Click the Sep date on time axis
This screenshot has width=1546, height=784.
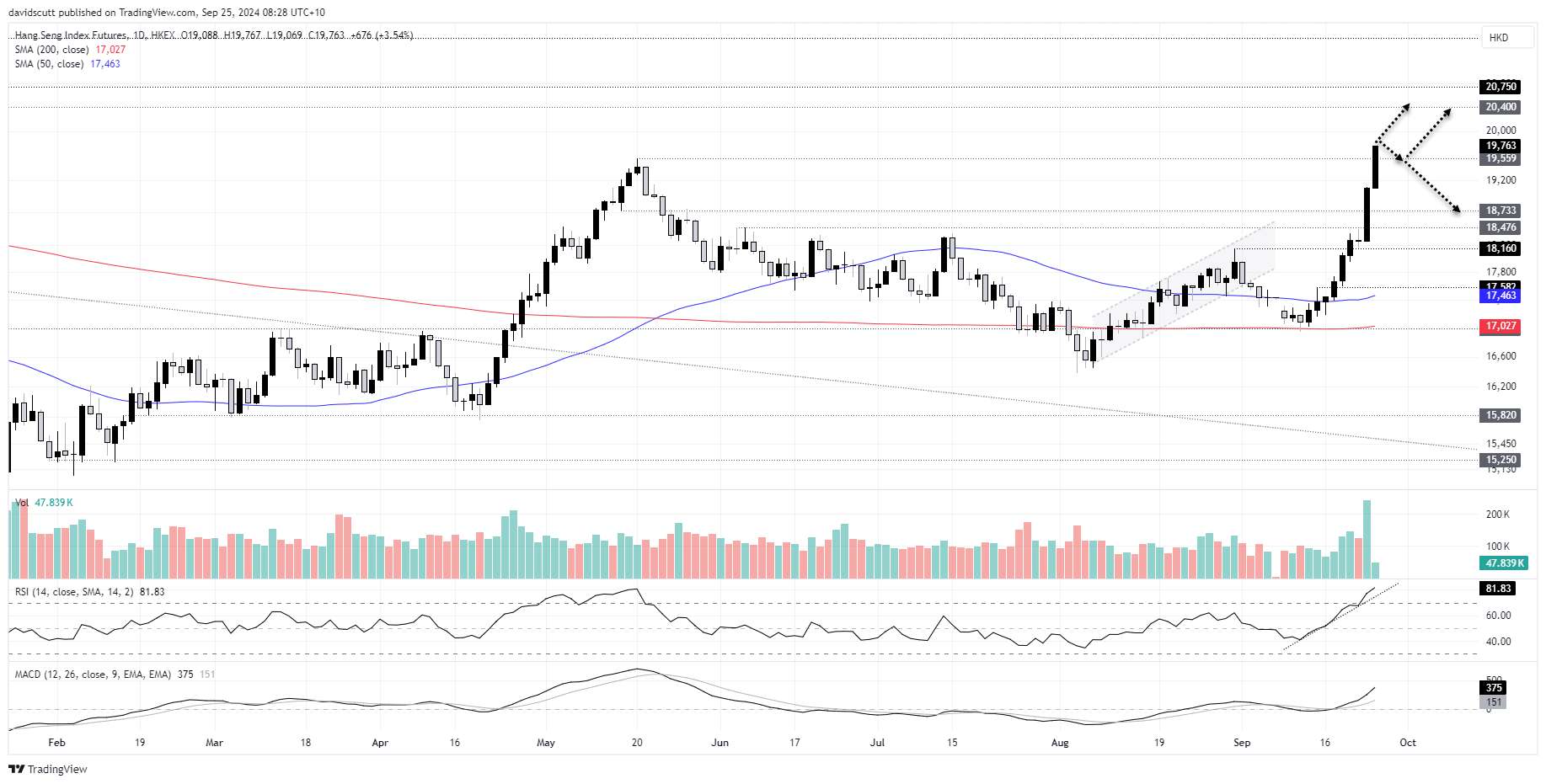pyautogui.click(x=1242, y=743)
